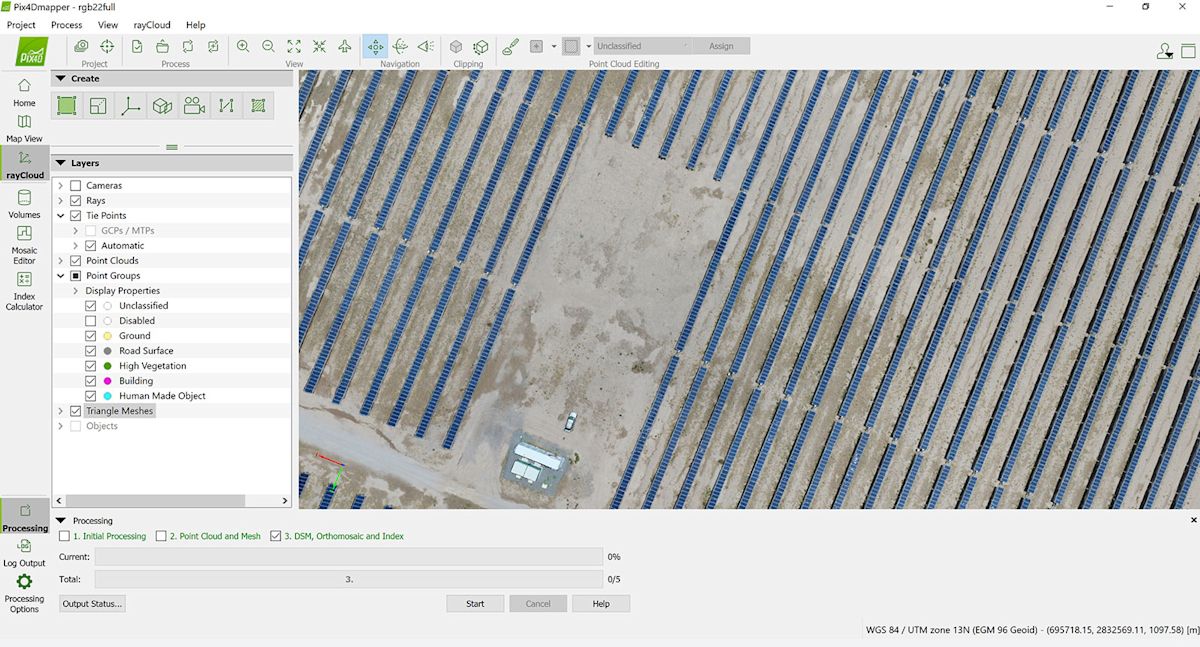Collapse the Point Groups layer
The image size is (1200, 647).
(x=61, y=275)
